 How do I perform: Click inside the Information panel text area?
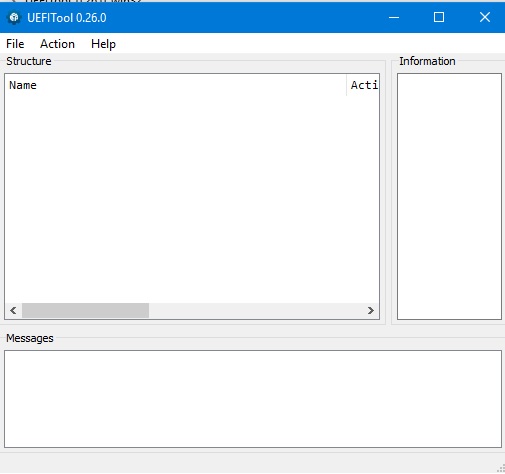coord(449,196)
